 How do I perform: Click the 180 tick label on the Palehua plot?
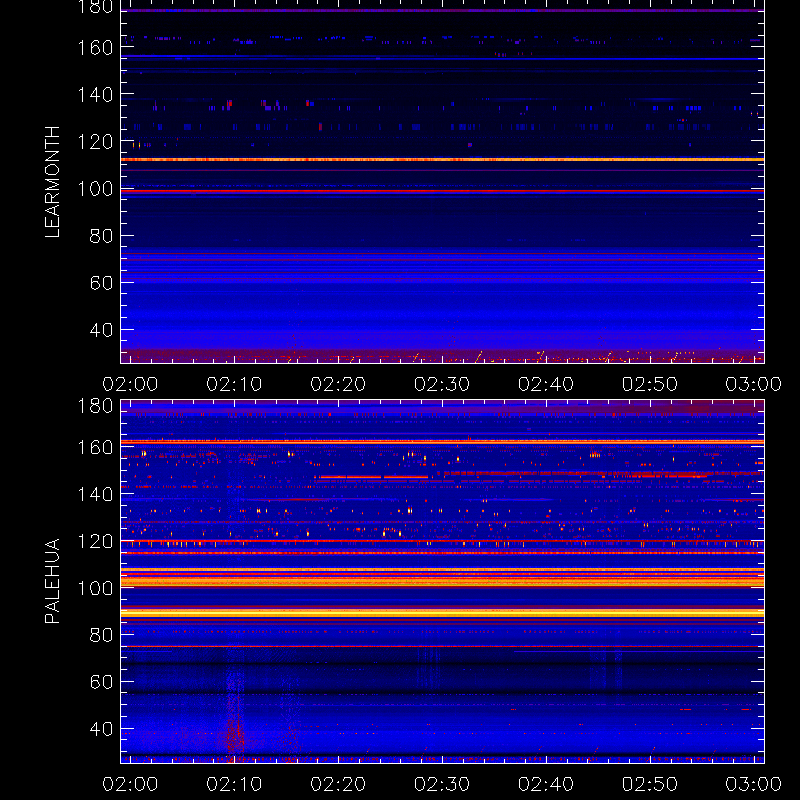(x=95, y=406)
